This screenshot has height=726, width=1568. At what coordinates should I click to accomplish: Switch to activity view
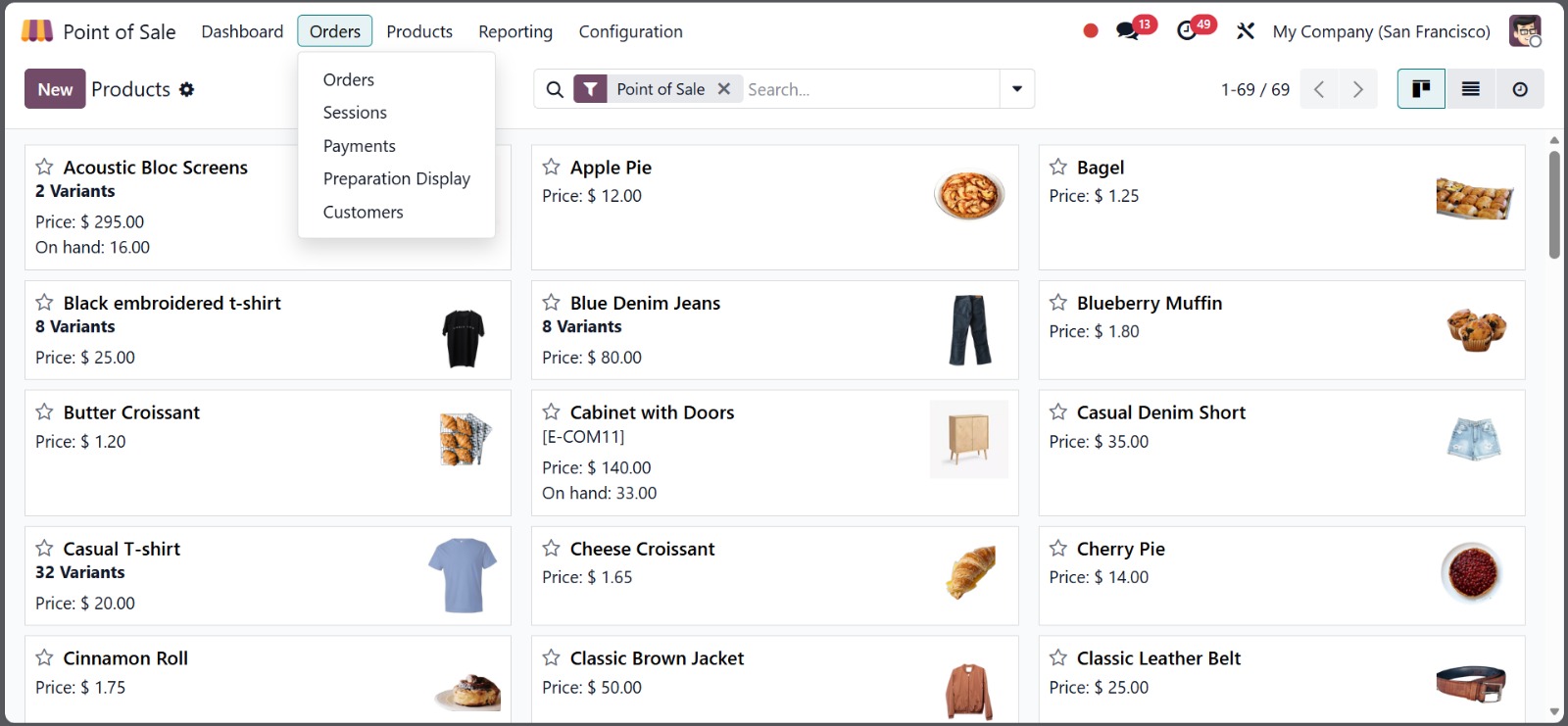1519,89
